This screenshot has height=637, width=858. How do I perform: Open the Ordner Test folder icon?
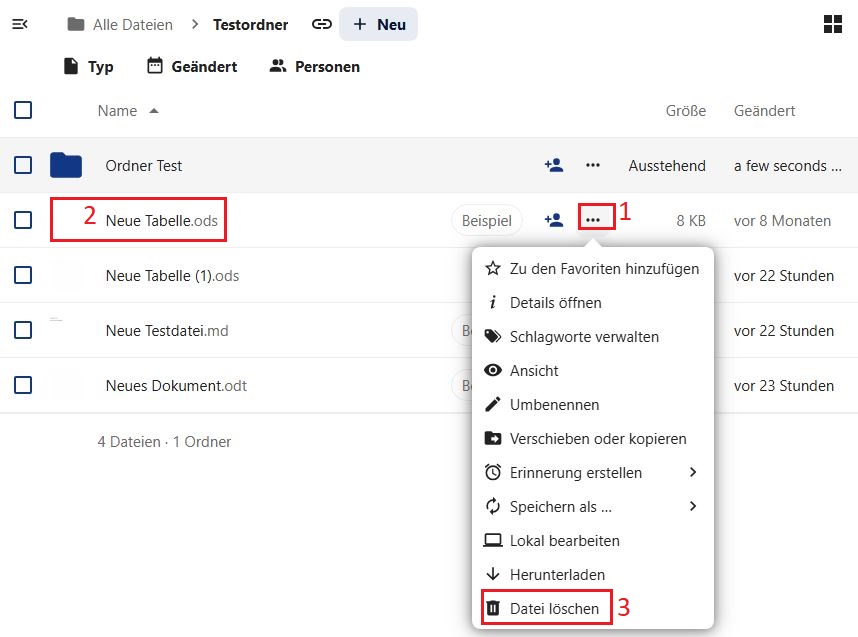[x=66, y=166]
